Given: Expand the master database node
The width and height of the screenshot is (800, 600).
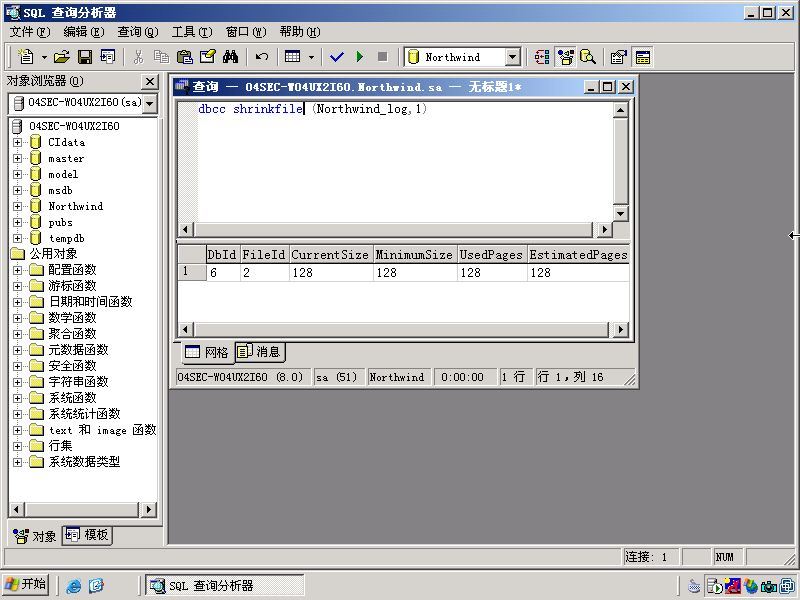Looking at the screenshot, I should click(x=17, y=158).
